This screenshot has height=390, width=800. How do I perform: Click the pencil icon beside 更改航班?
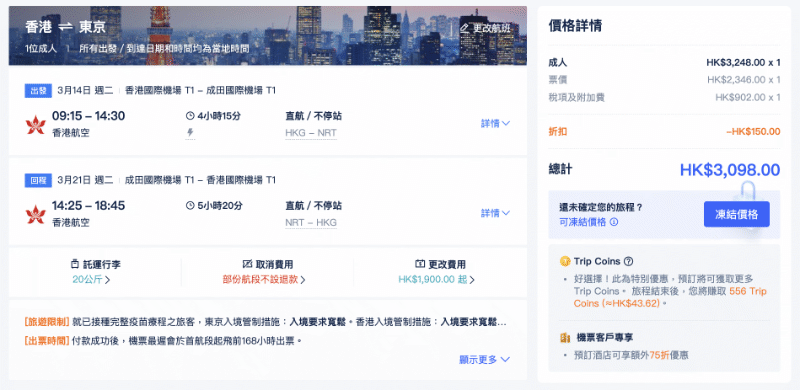pos(464,28)
